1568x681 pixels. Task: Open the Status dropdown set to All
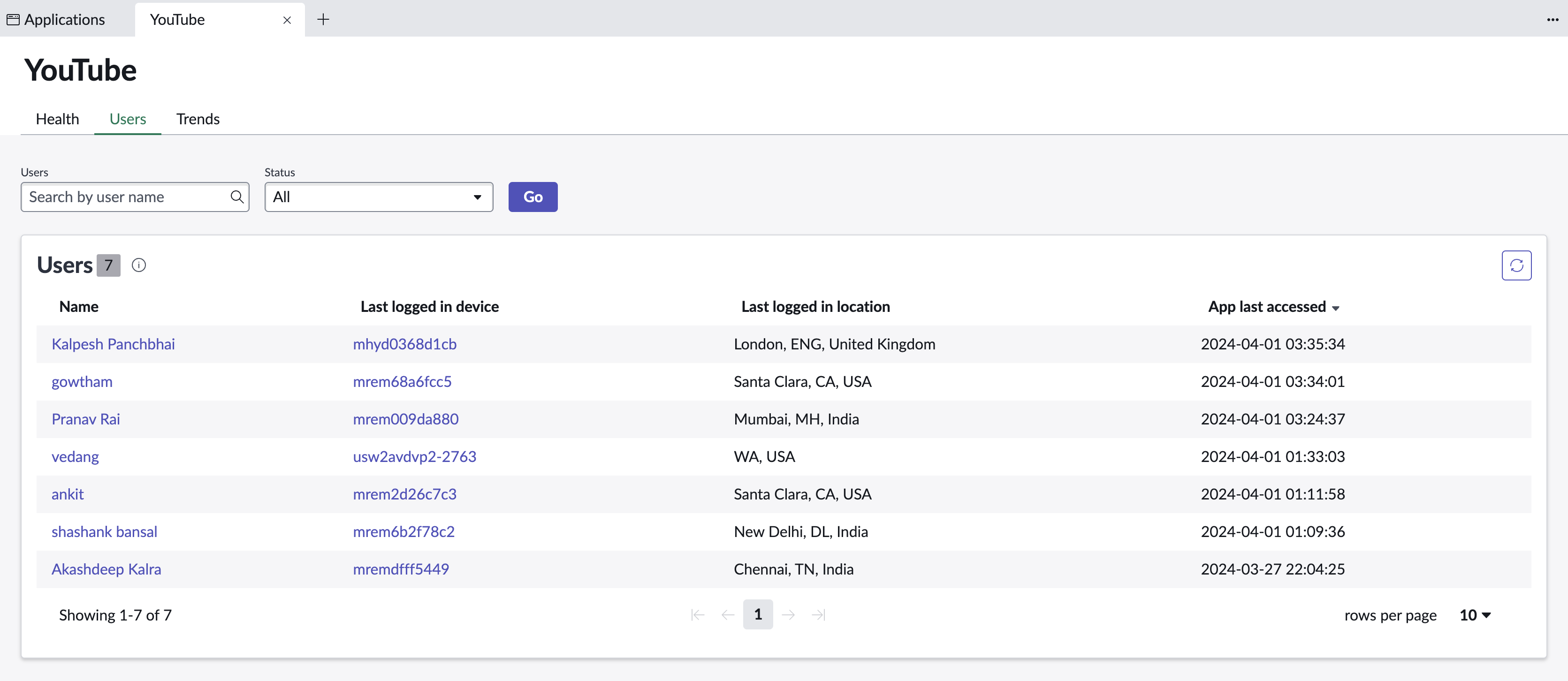click(379, 197)
